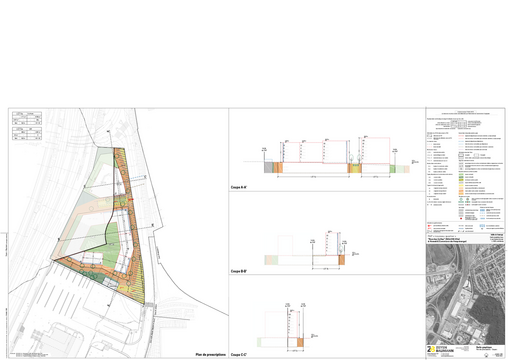This screenshot has width=508, height=360.
Task: Click the legend title box at top
Action: pyautogui.click(x=466, y=113)
